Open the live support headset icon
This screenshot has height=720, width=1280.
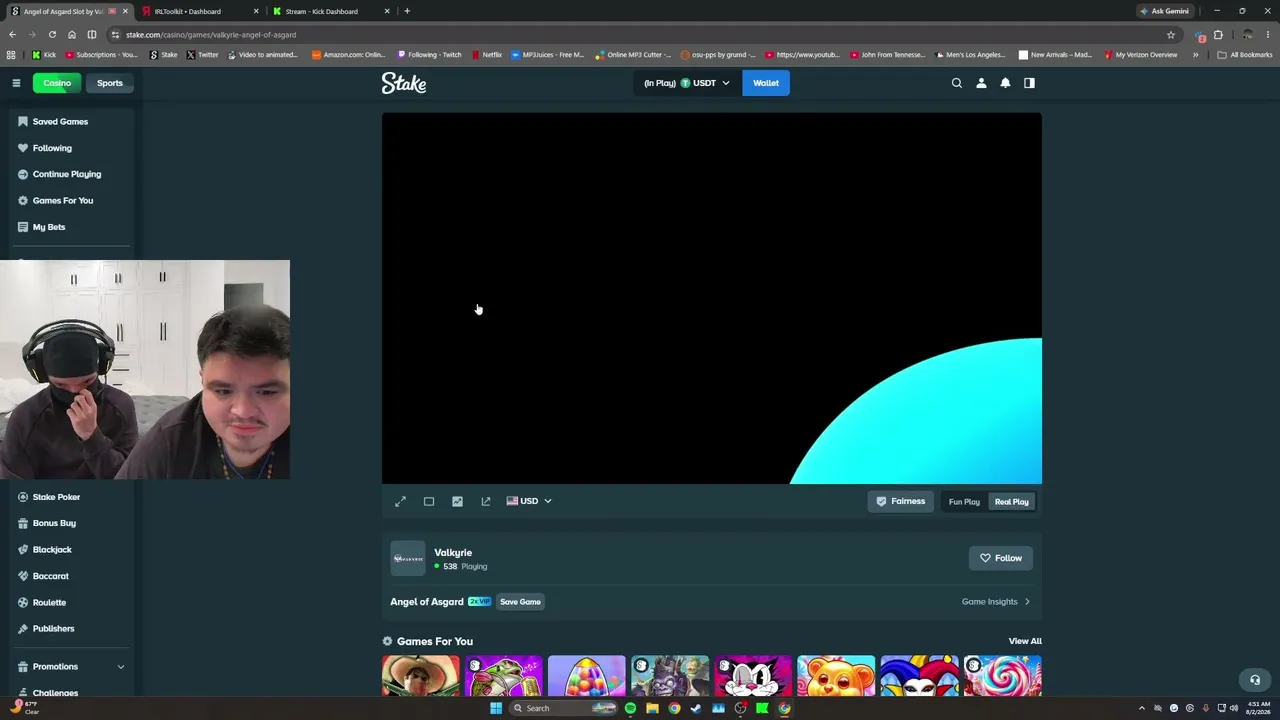coord(1255,680)
